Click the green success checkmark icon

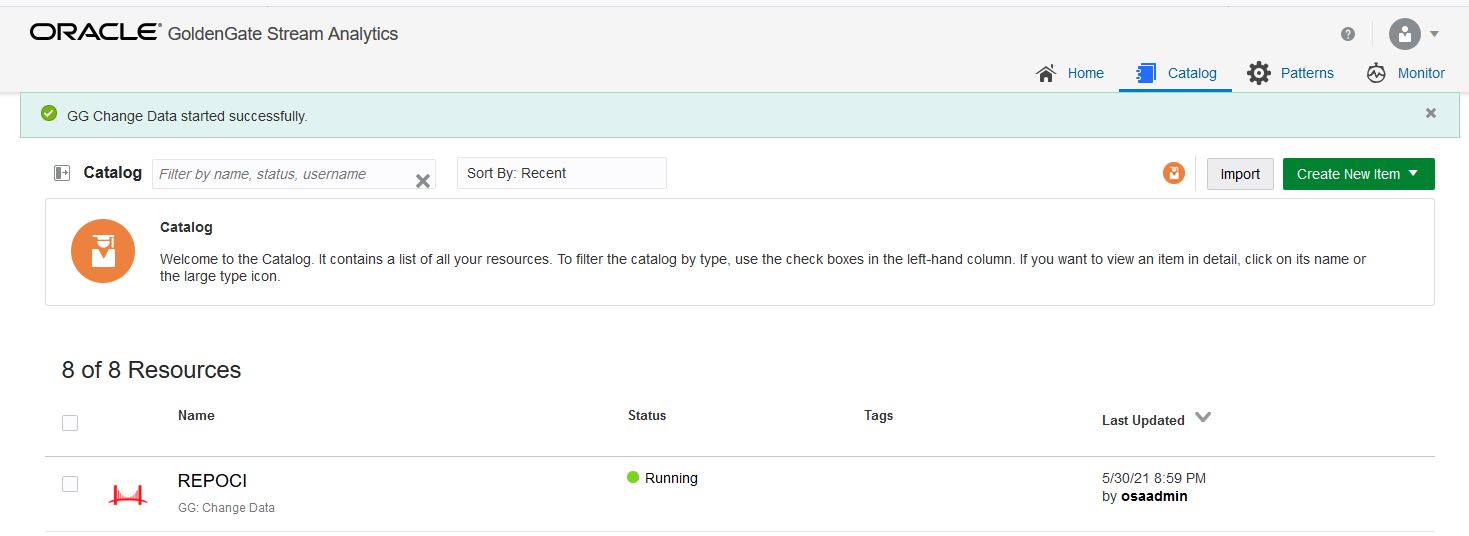(49, 114)
